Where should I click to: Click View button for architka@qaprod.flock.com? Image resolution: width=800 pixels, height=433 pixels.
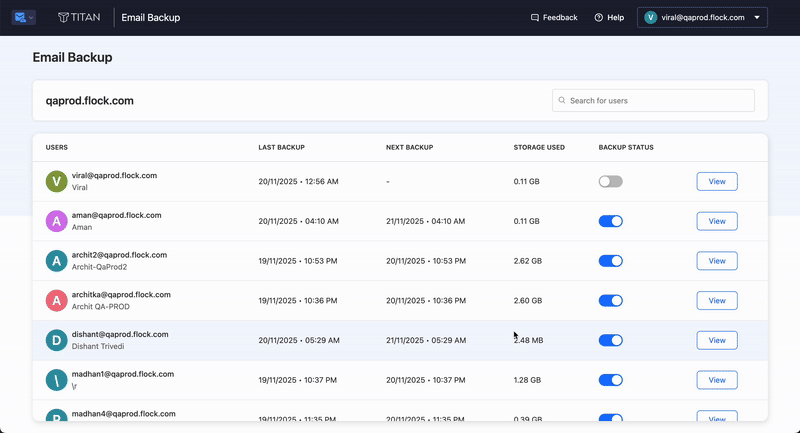click(x=716, y=300)
